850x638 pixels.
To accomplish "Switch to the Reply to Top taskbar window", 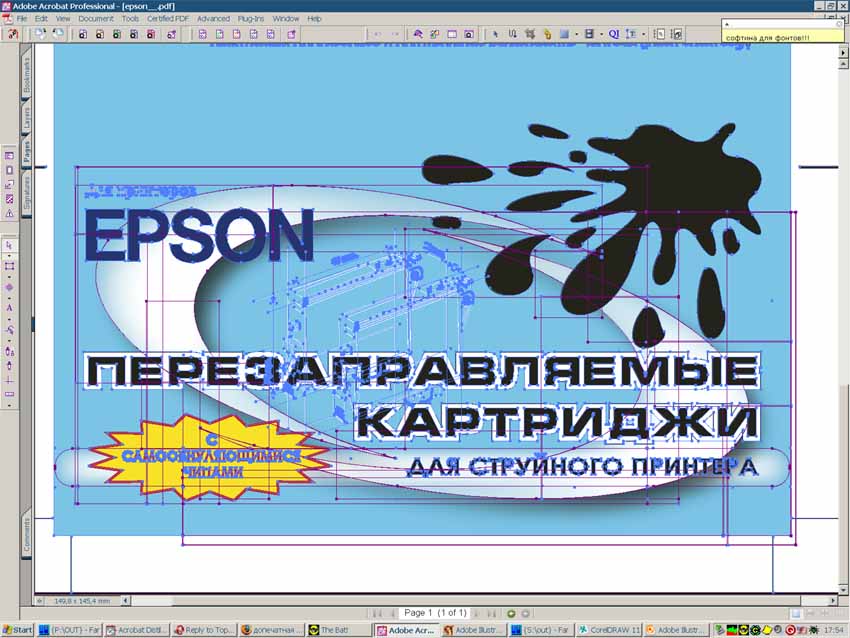I will (205, 630).
